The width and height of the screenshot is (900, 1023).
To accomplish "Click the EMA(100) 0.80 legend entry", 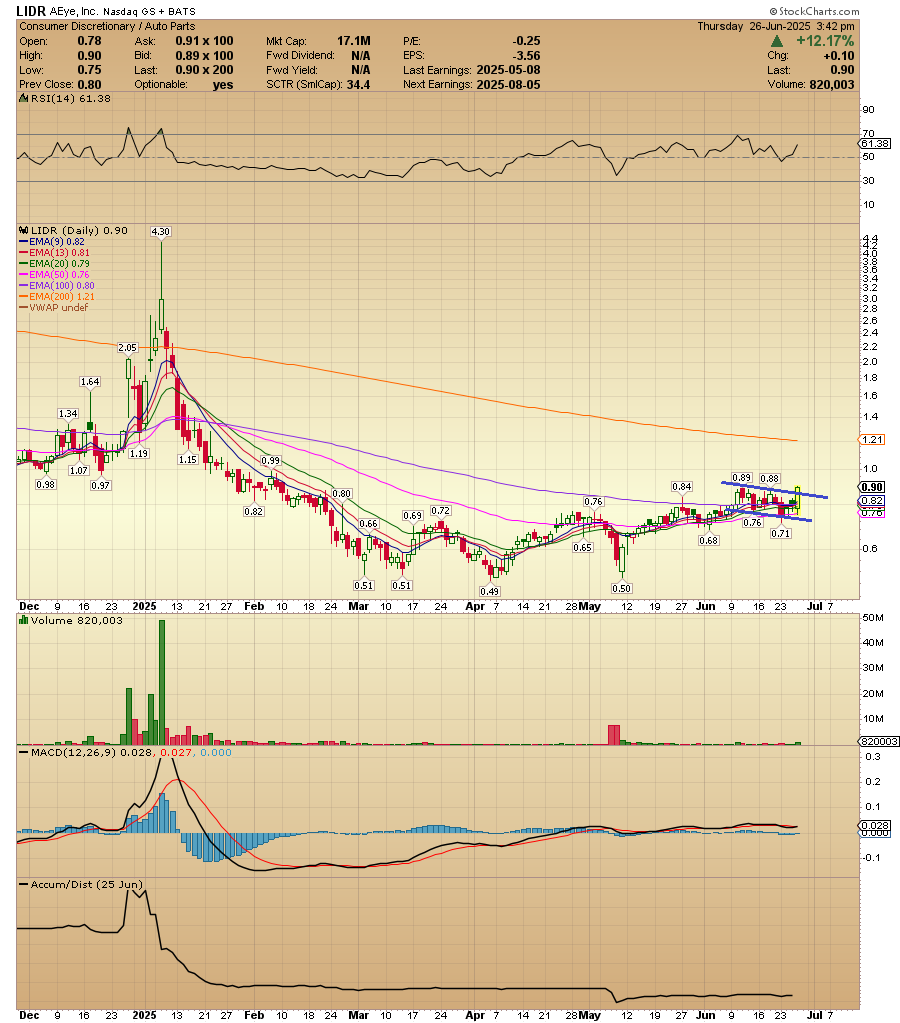I will (57, 286).
